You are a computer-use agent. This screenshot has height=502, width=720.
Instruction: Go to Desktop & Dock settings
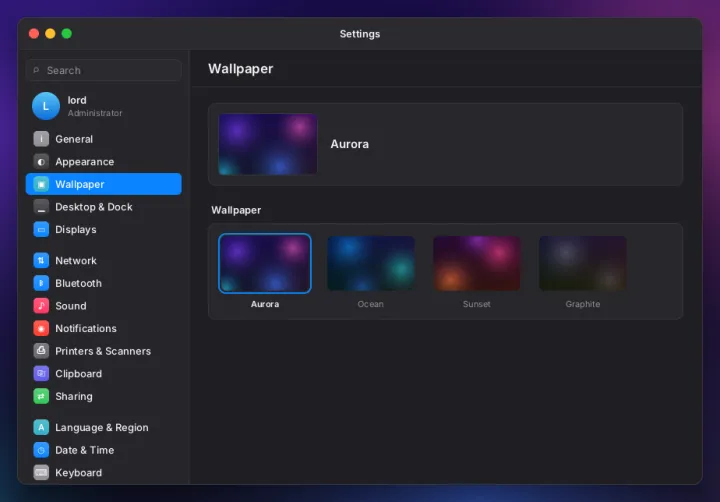point(103,207)
